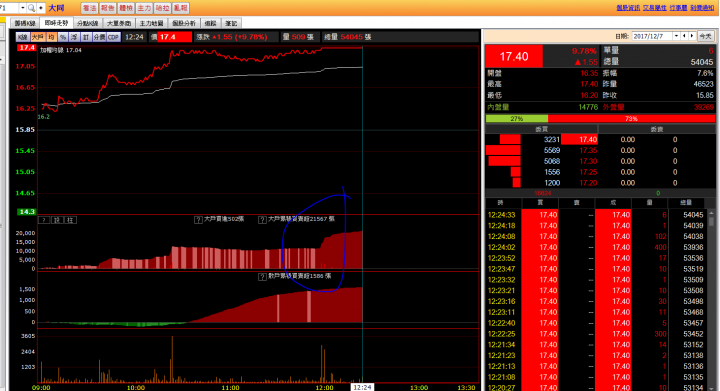Toggle the 大戶 overlay button
The image size is (720, 391).
click(38, 37)
